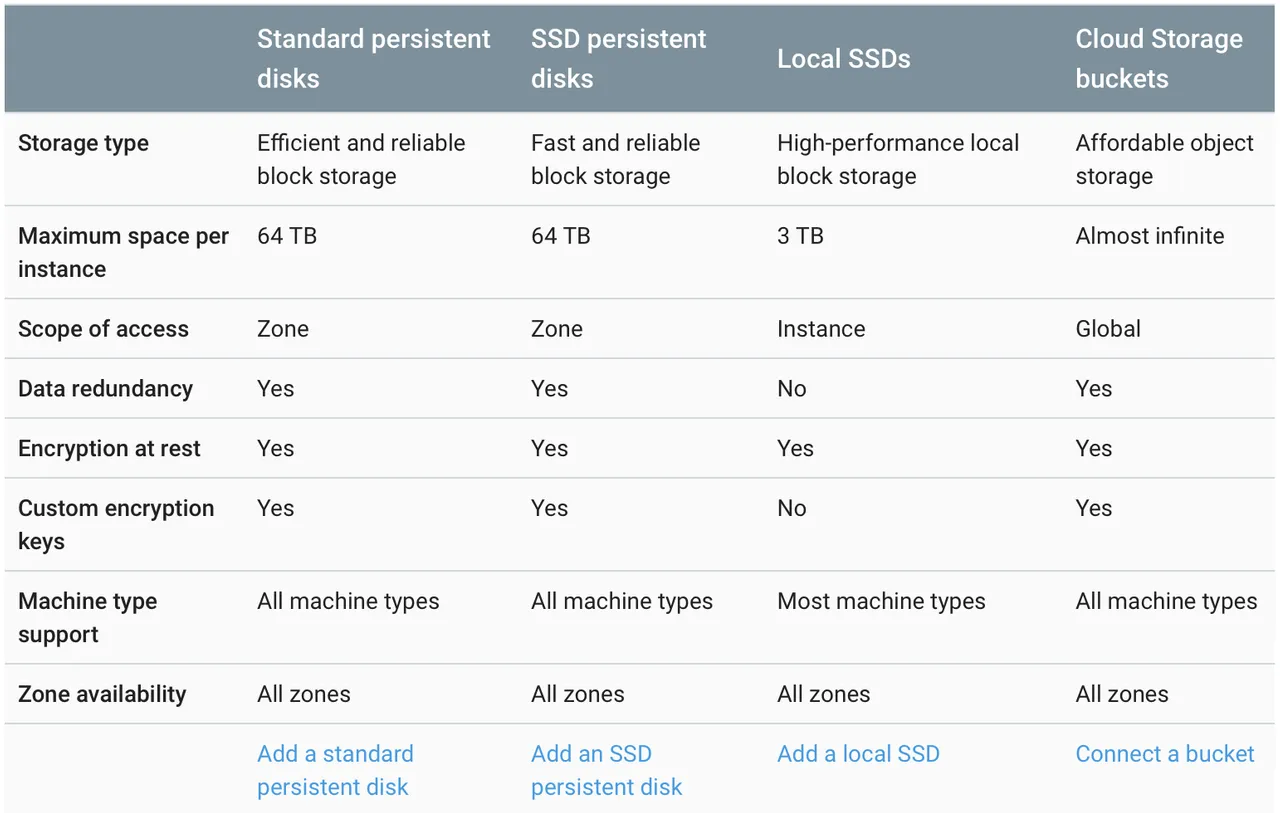Click the 'Data redundancy' row label

pos(105,389)
